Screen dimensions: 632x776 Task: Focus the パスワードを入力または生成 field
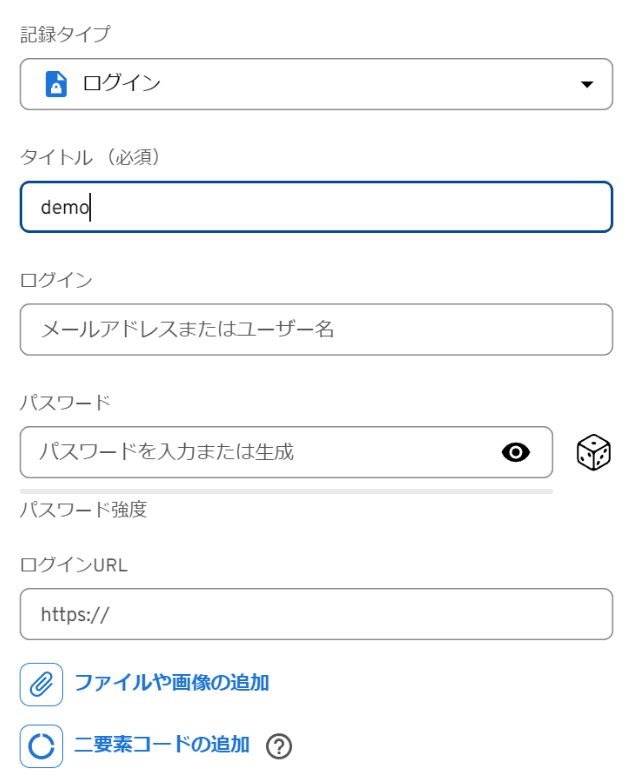coord(286,452)
